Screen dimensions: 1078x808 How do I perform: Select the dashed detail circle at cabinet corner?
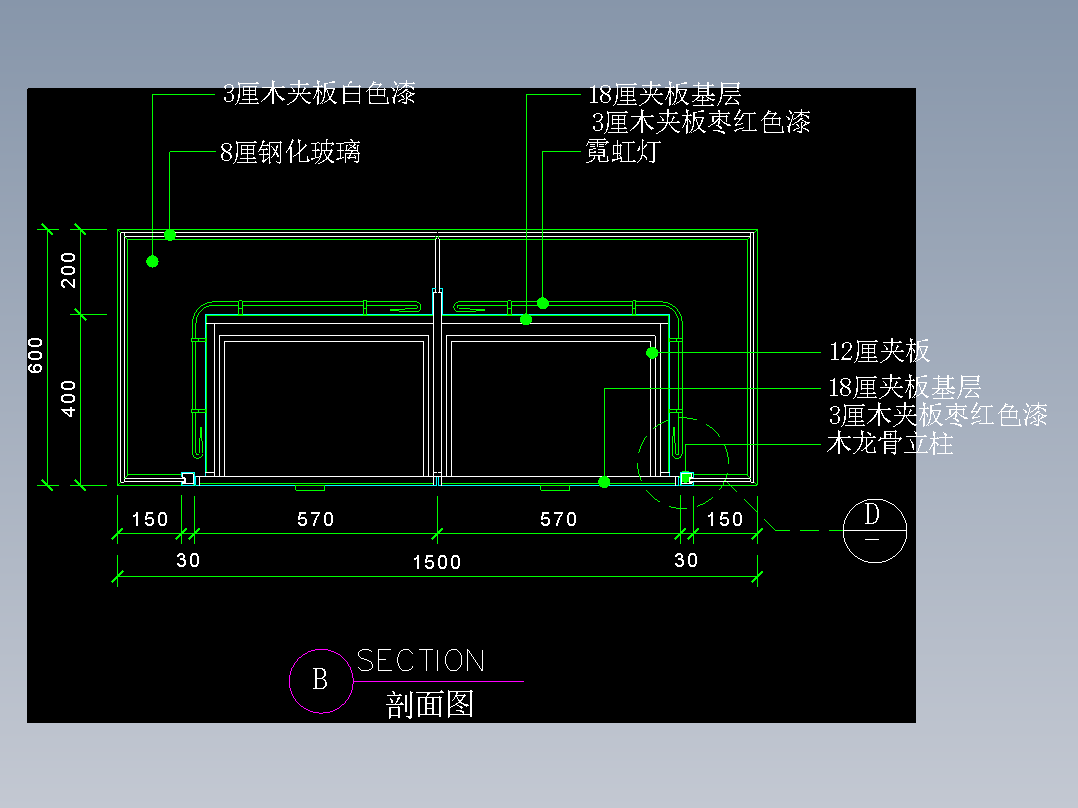[x=683, y=462]
